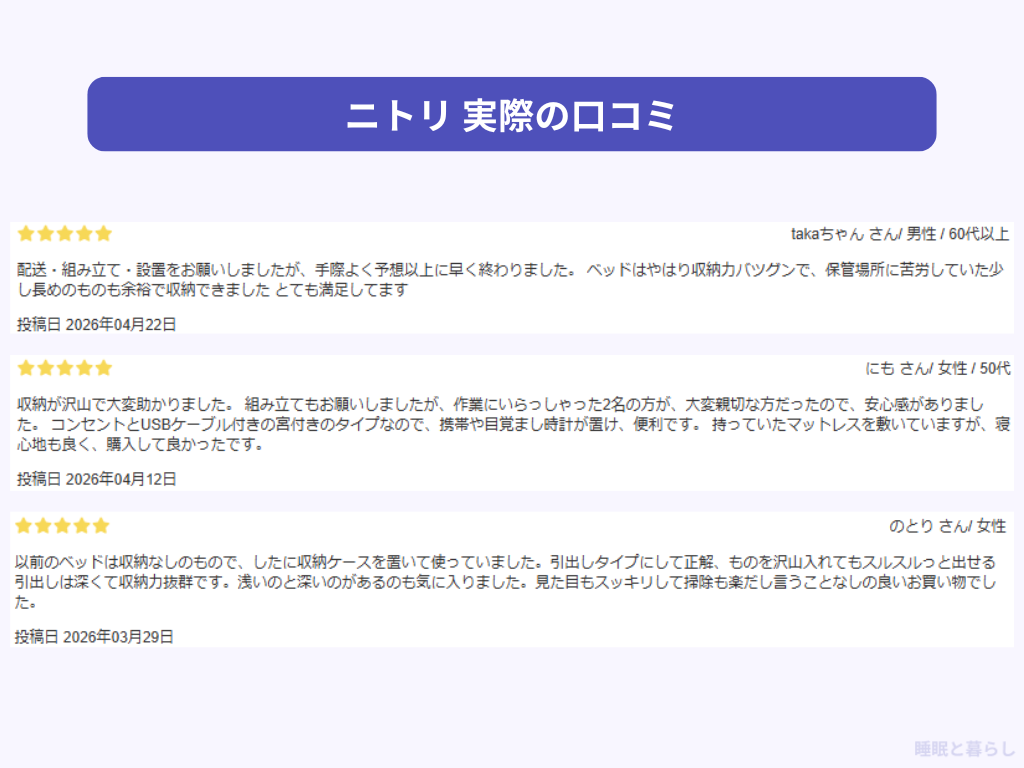The width and height of the screenshot is (1024, 768).
Task: Select reviewer name にも さん/ 女性 / 50代
Action: click(938, 368)
